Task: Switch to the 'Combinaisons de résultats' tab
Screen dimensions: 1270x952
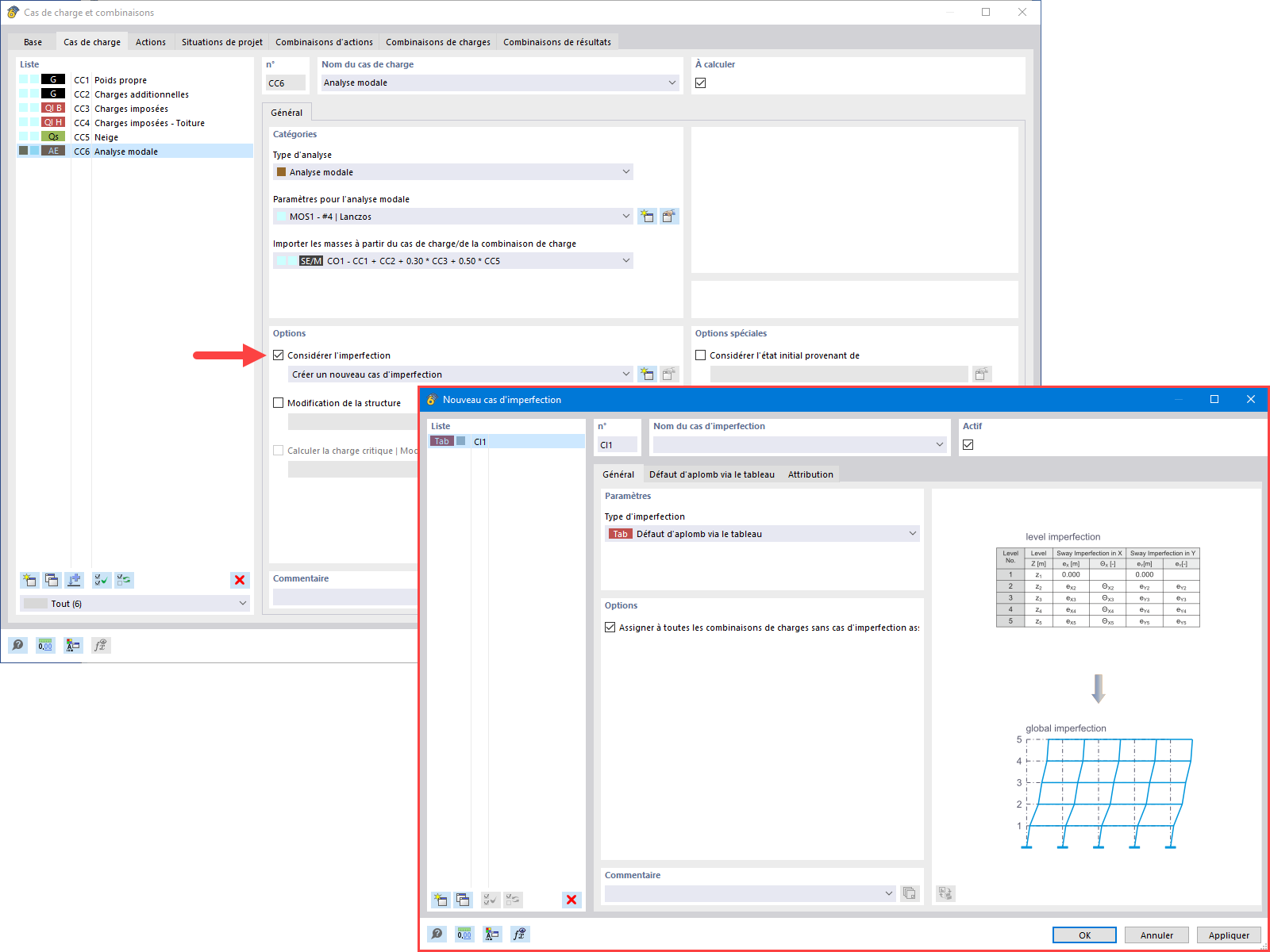Action: coord(558,42)
